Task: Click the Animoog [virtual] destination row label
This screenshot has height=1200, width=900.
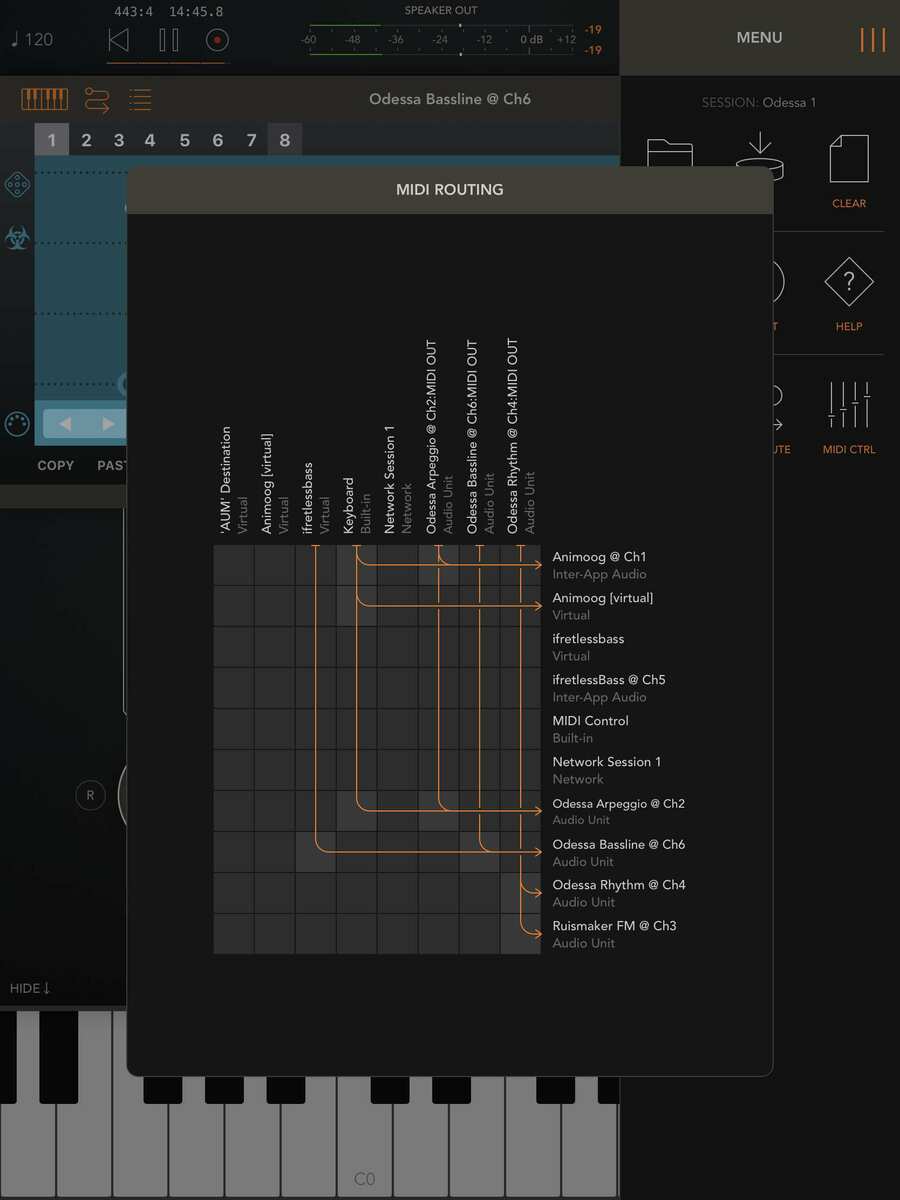Action: (x=602, y=606)
